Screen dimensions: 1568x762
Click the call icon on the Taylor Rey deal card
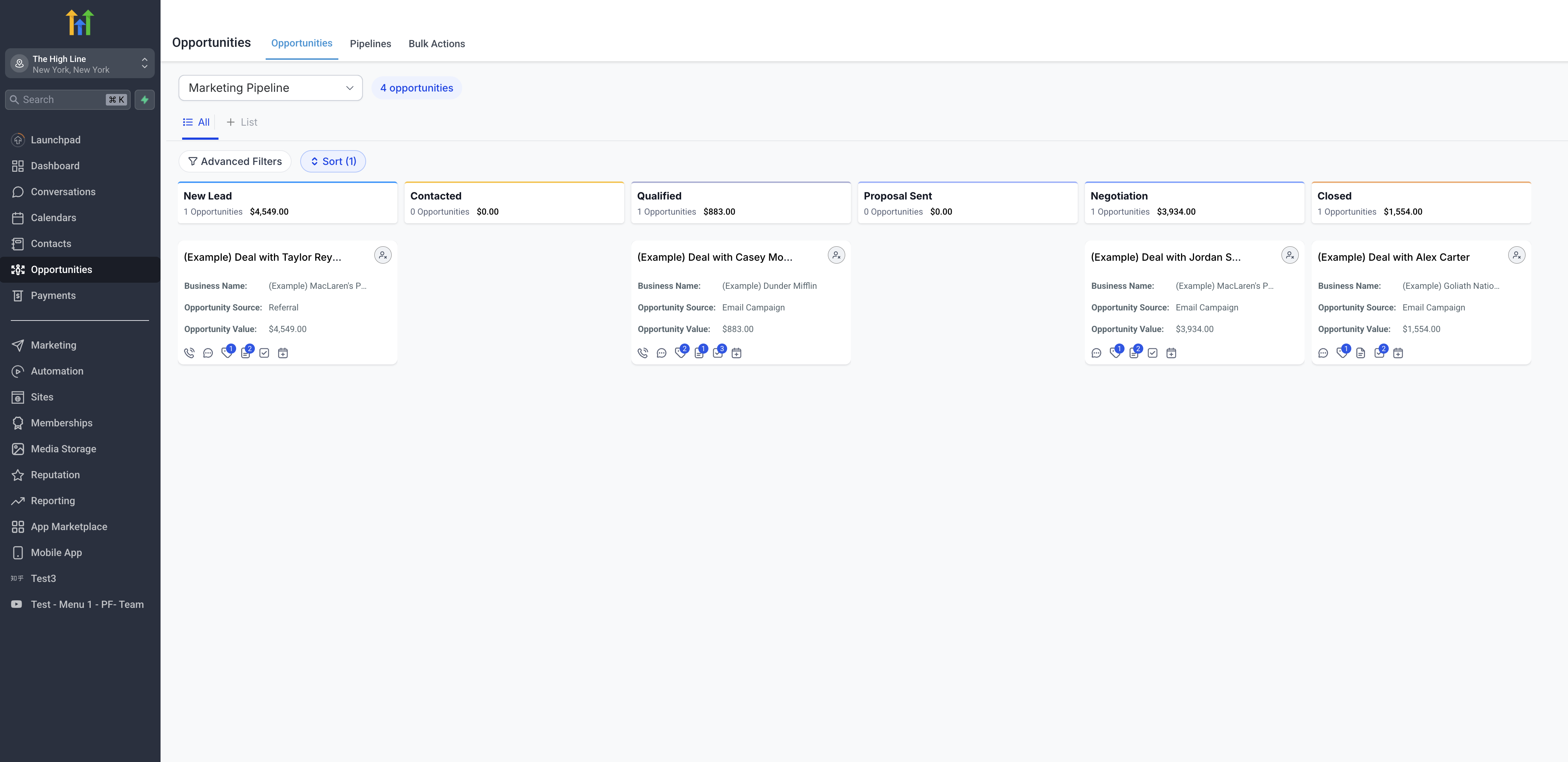[x=189, y=353]
